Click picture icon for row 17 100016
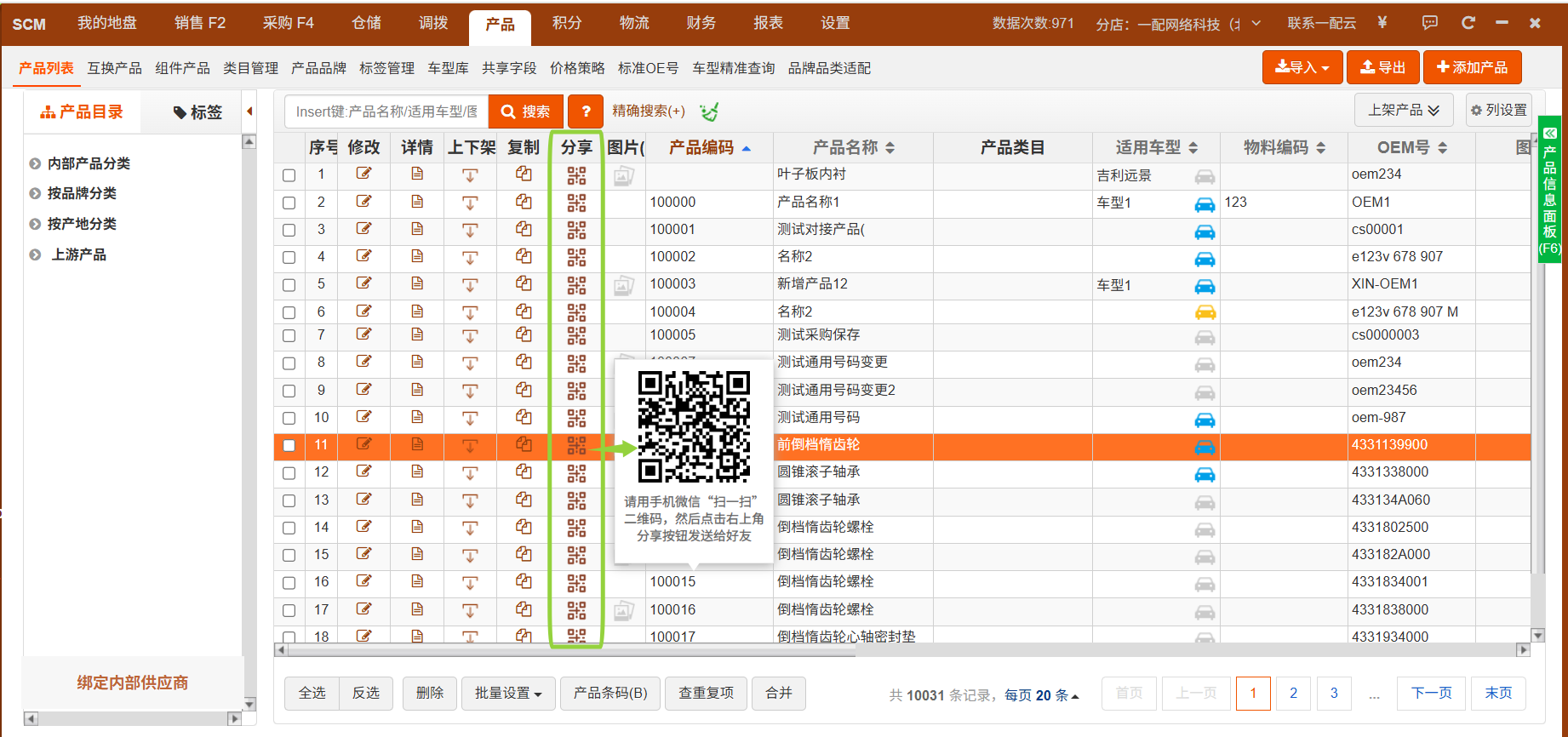The image size is (1568, 737). 624,610
